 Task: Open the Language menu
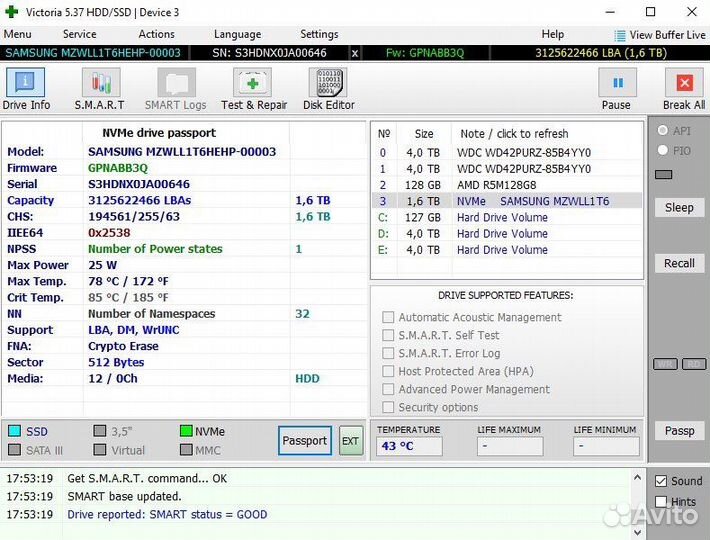click(238, 34)
